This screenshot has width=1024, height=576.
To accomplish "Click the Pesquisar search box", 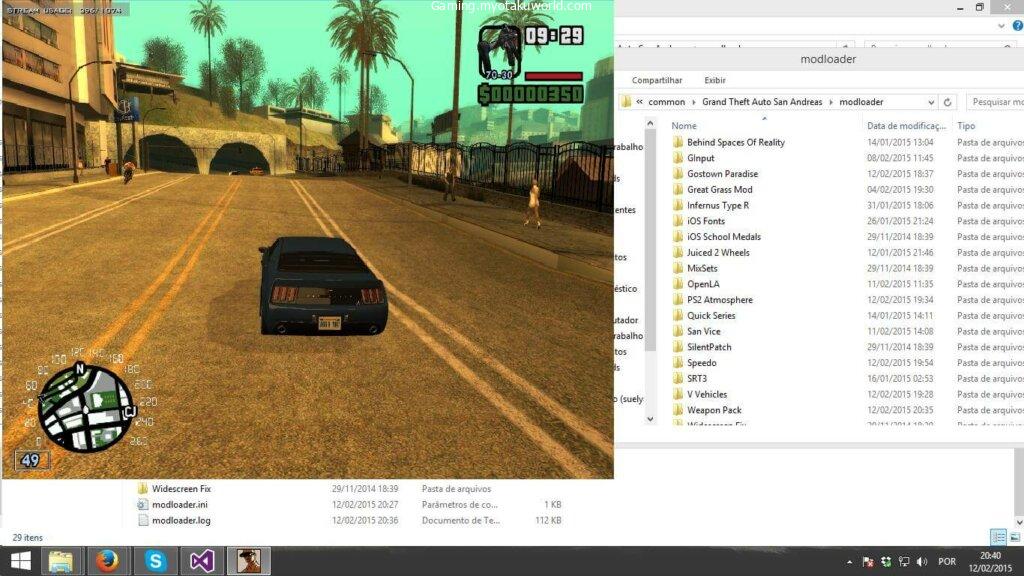I will [995, 102].
